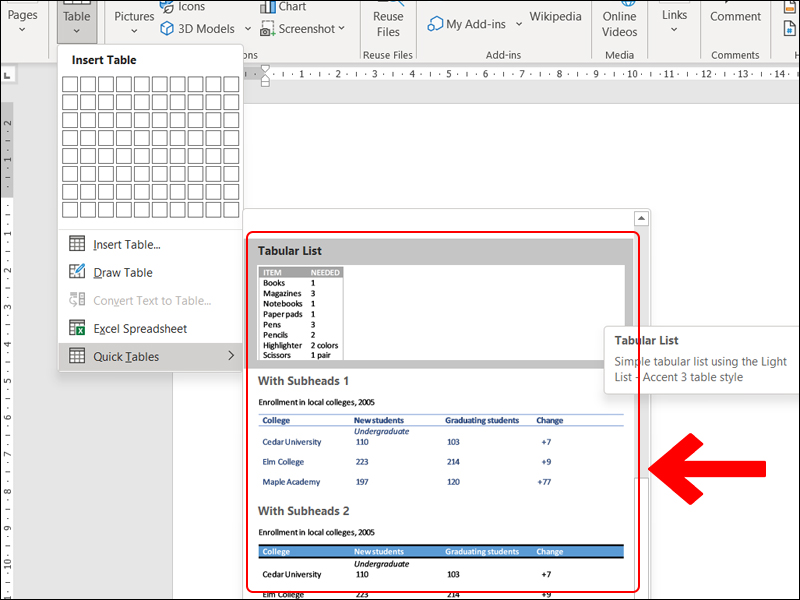Screen dimensions: 800x600
Task: Select Excel Spreadsheet from the table menu
Action: [140, 328]
